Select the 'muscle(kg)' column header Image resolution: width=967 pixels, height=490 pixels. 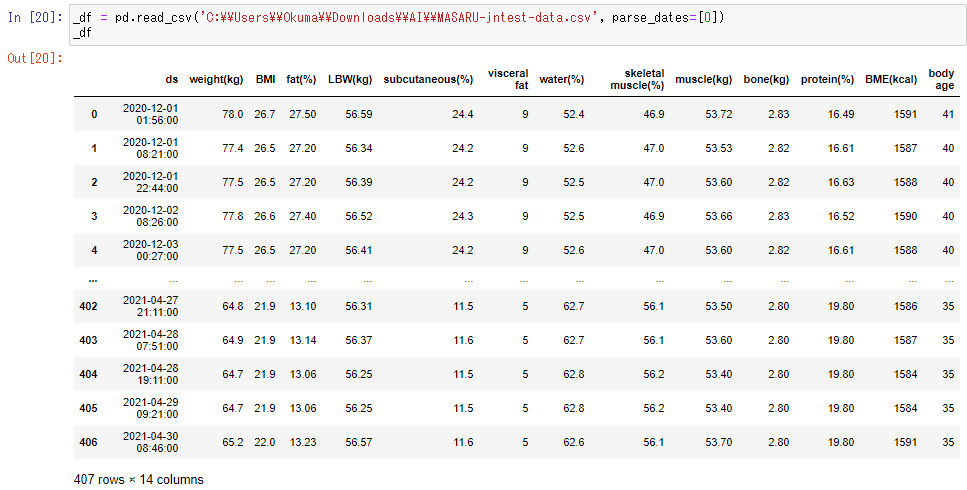tap(704, 80)
